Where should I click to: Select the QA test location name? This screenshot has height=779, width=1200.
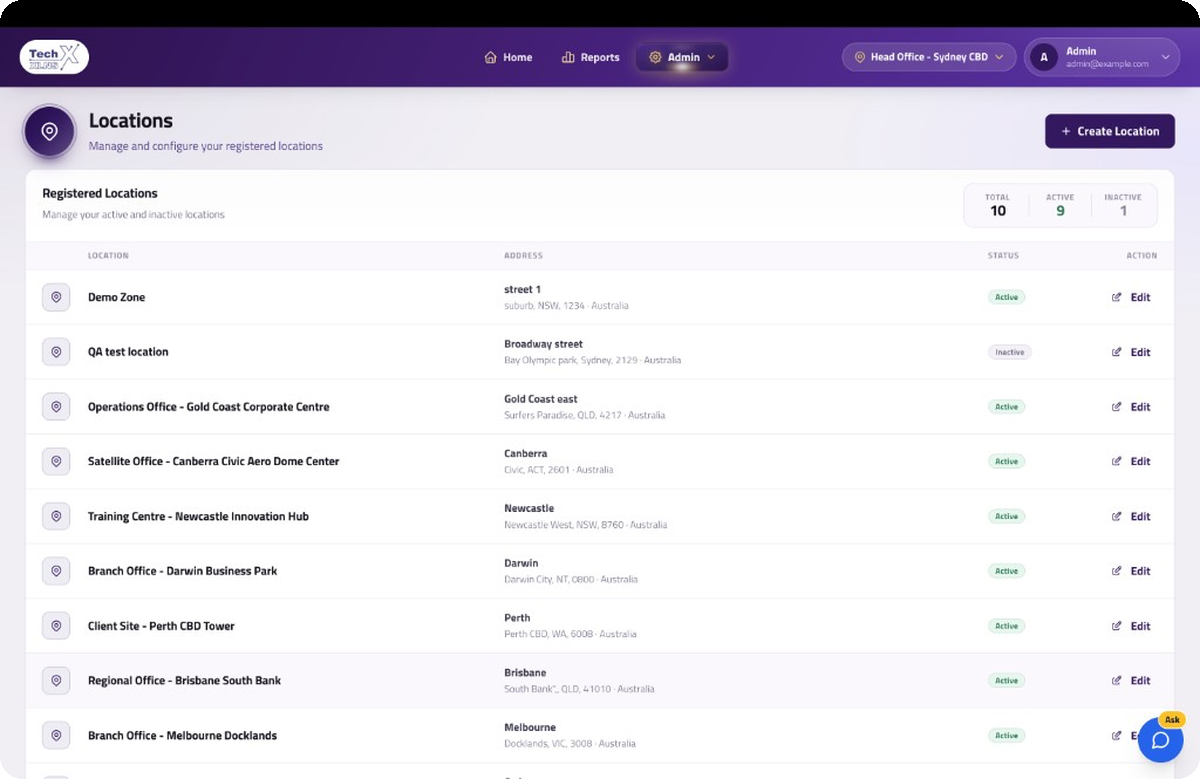[128, 352]
